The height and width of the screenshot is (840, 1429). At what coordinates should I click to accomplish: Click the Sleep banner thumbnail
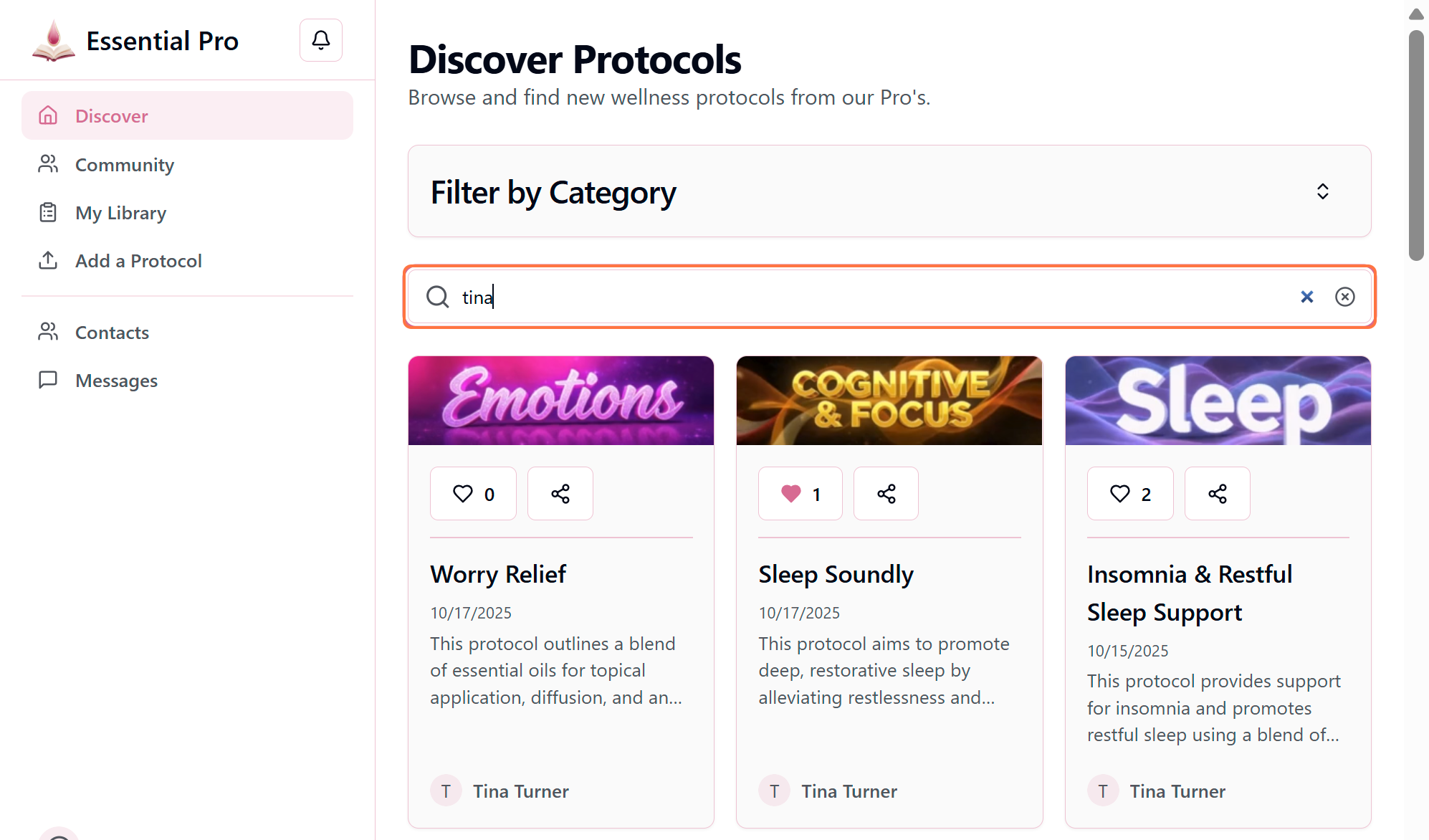tap(1217, 401)
